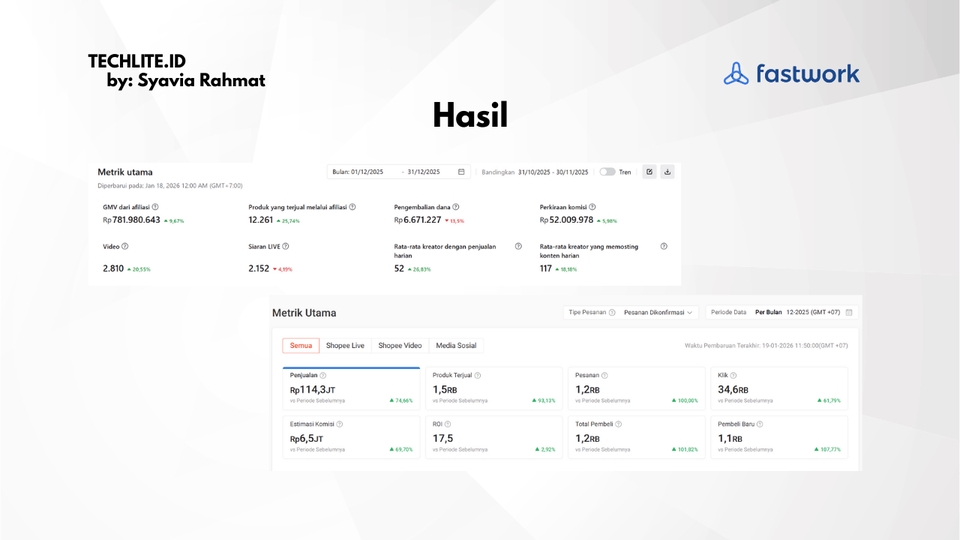Select the Pembeli Baru 1,1RB card
Viewport: 960px width, 540px height.
point(779,437)
